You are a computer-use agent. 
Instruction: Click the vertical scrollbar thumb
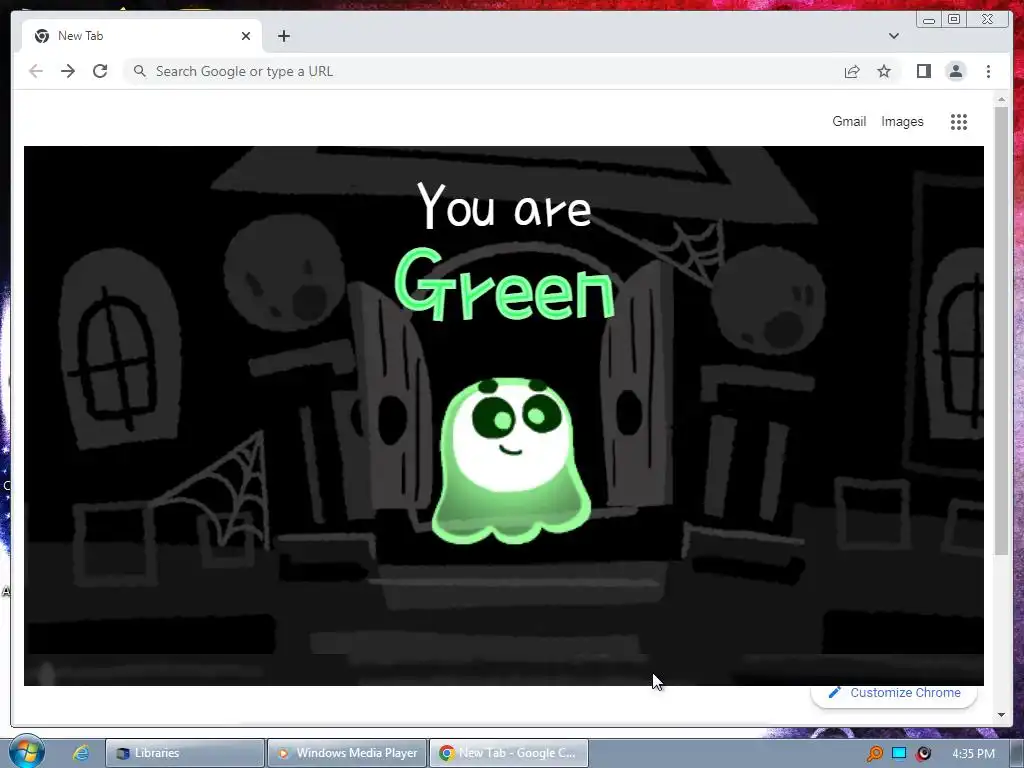point(1001,331)
